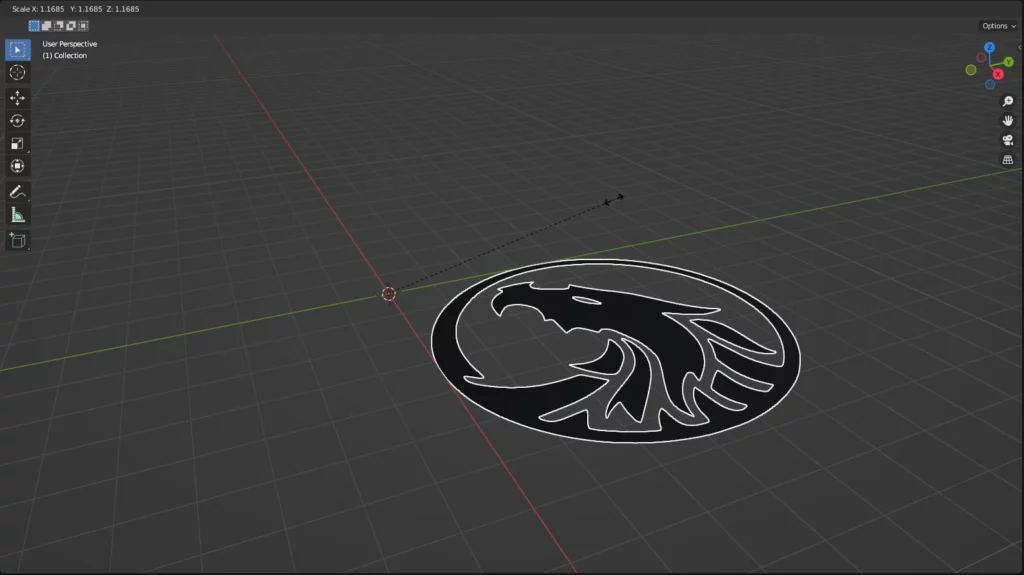1024x575 pixels.
Task: Click the Pan view hand icon
Action: click(1008, 121)
